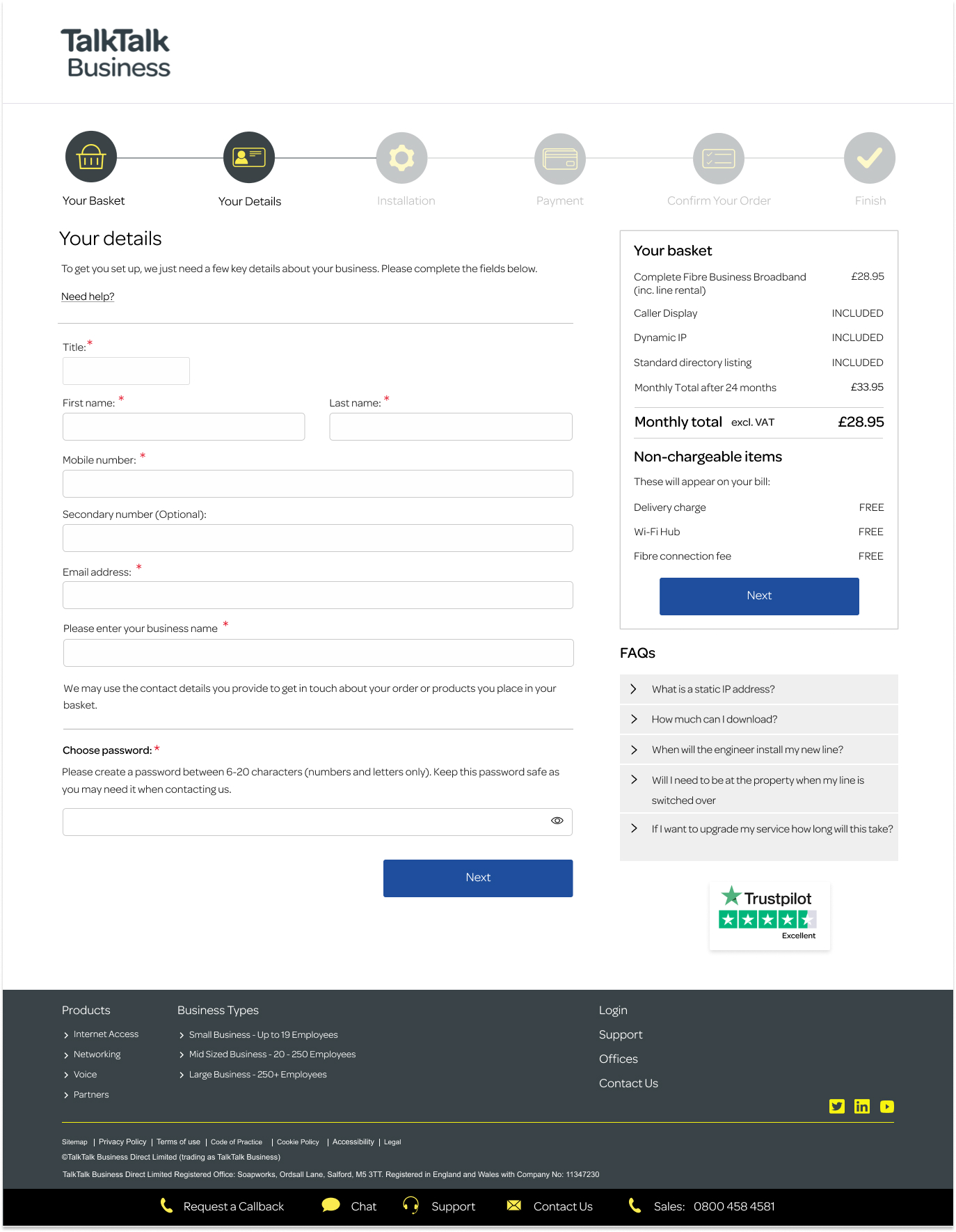956x1232 pixels.
Task: Open the 'Need help?' link
Action: pos(88,297)
